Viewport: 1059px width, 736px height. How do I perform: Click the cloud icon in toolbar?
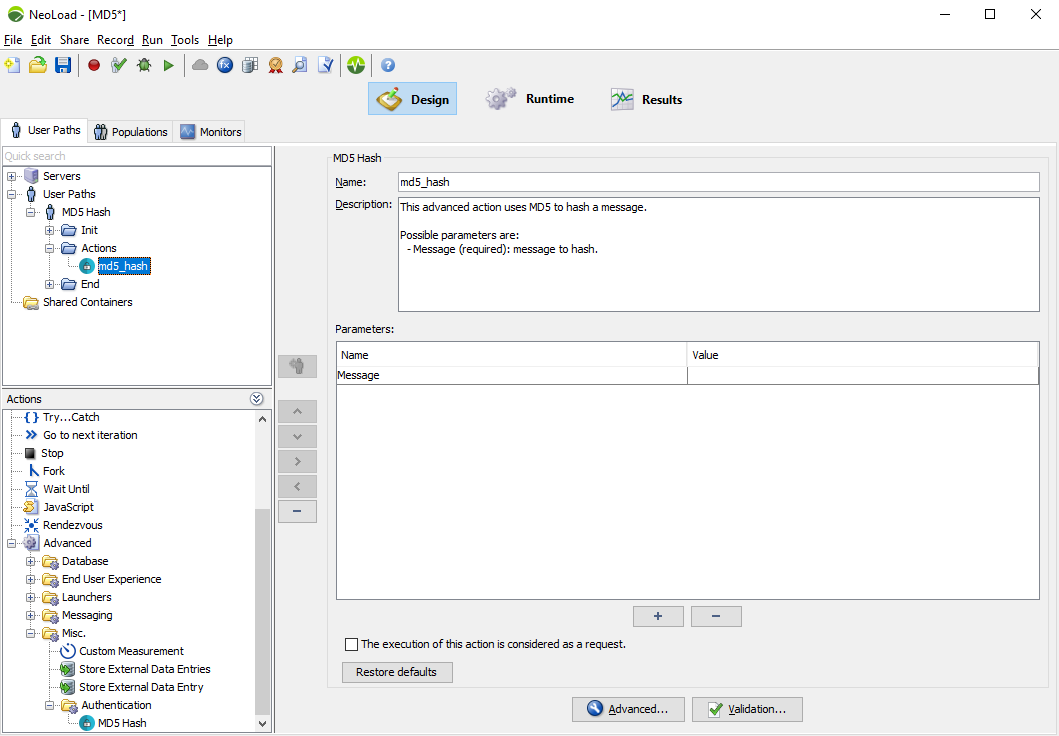coord(200,65)
